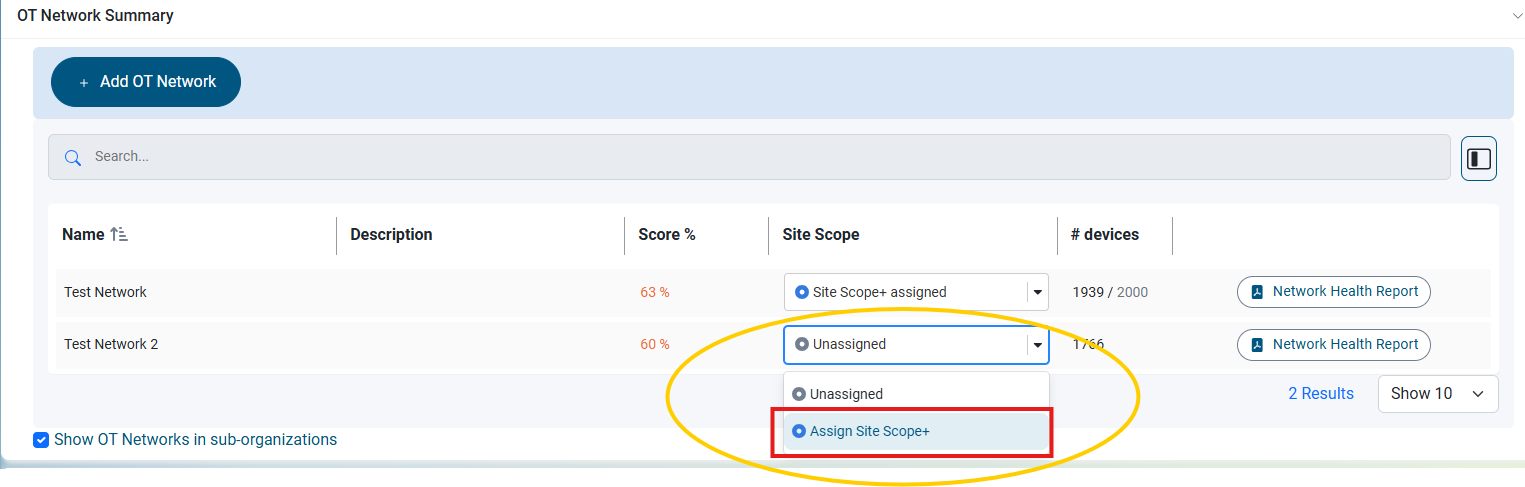Open Network Health Report for Test Network 2
1525x487 pixels.
point(1334,345)
